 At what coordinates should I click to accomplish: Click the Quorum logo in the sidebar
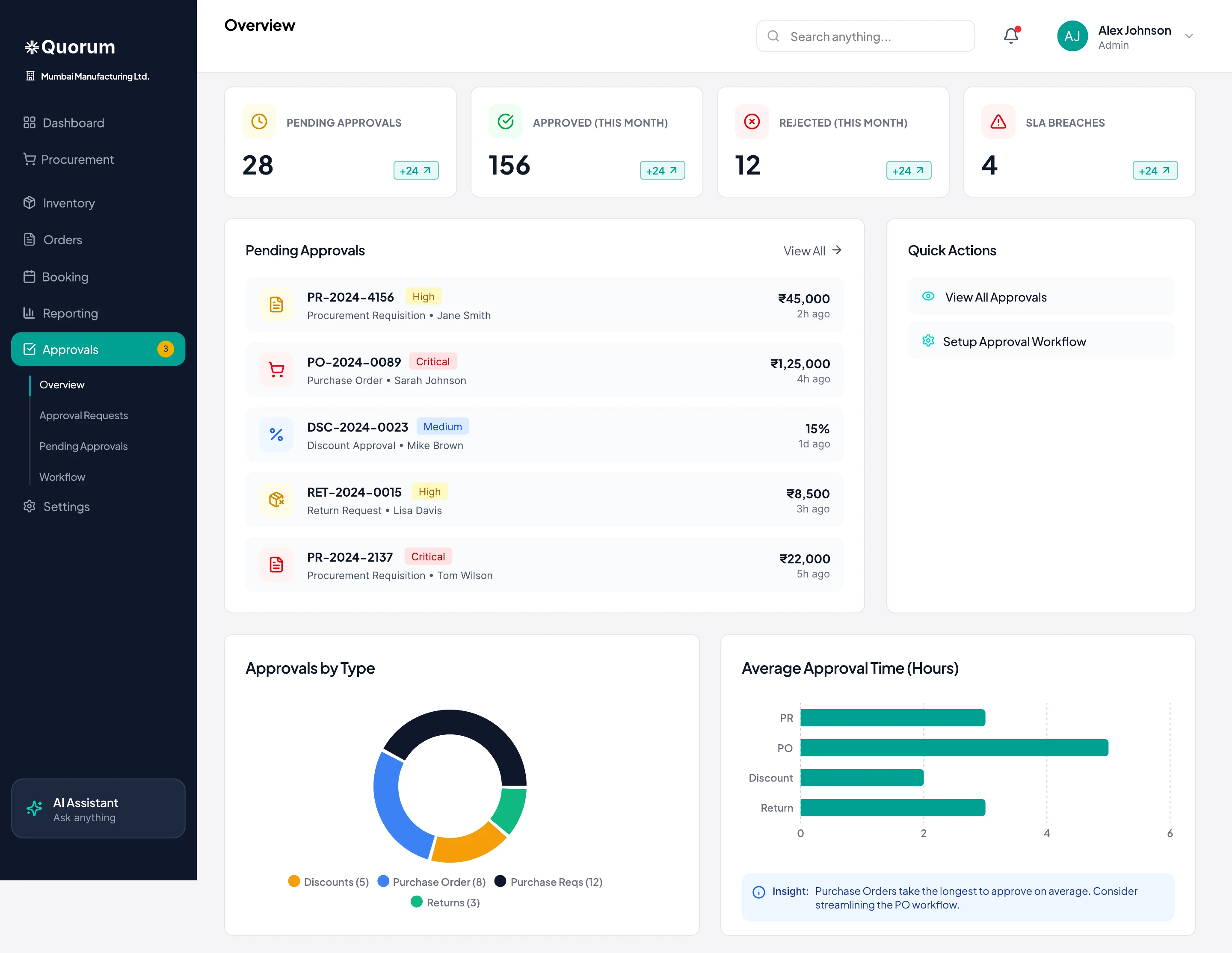point(70,47)
